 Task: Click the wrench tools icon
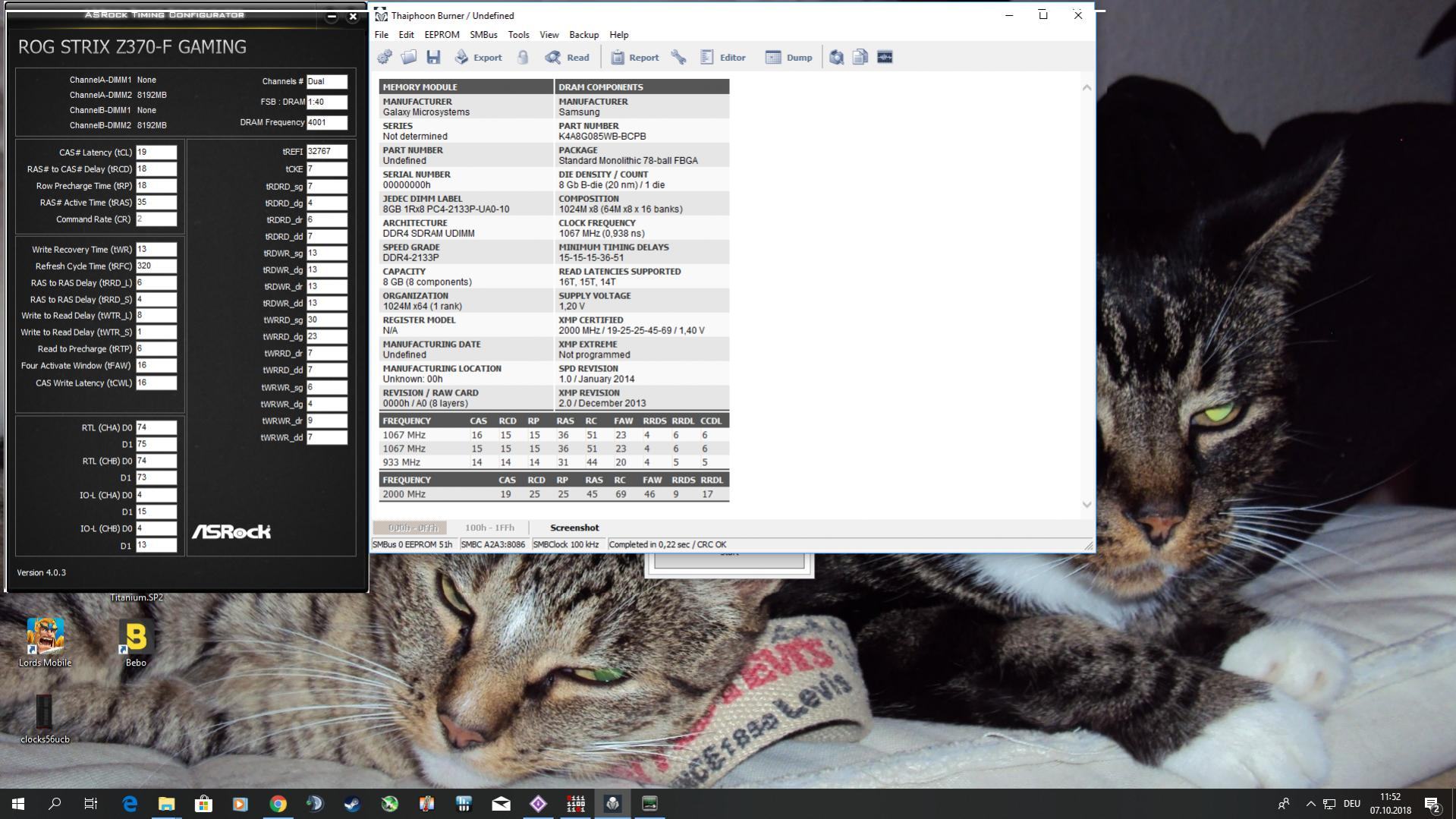click(x=678, y=57)
